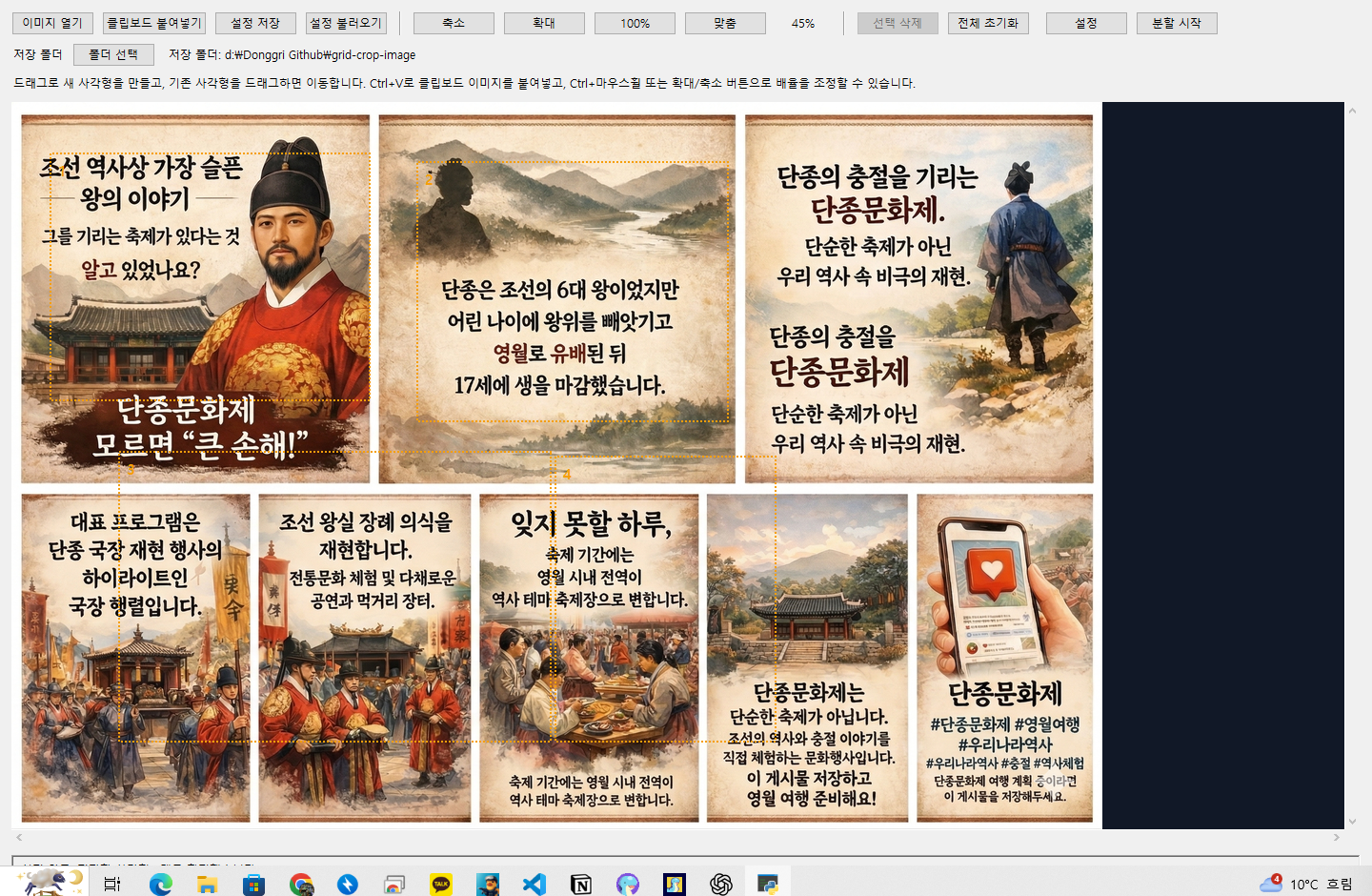Screen dimensions: 1372x896
Task: Fit the image with the 맞춤 button
Action: 725,23
